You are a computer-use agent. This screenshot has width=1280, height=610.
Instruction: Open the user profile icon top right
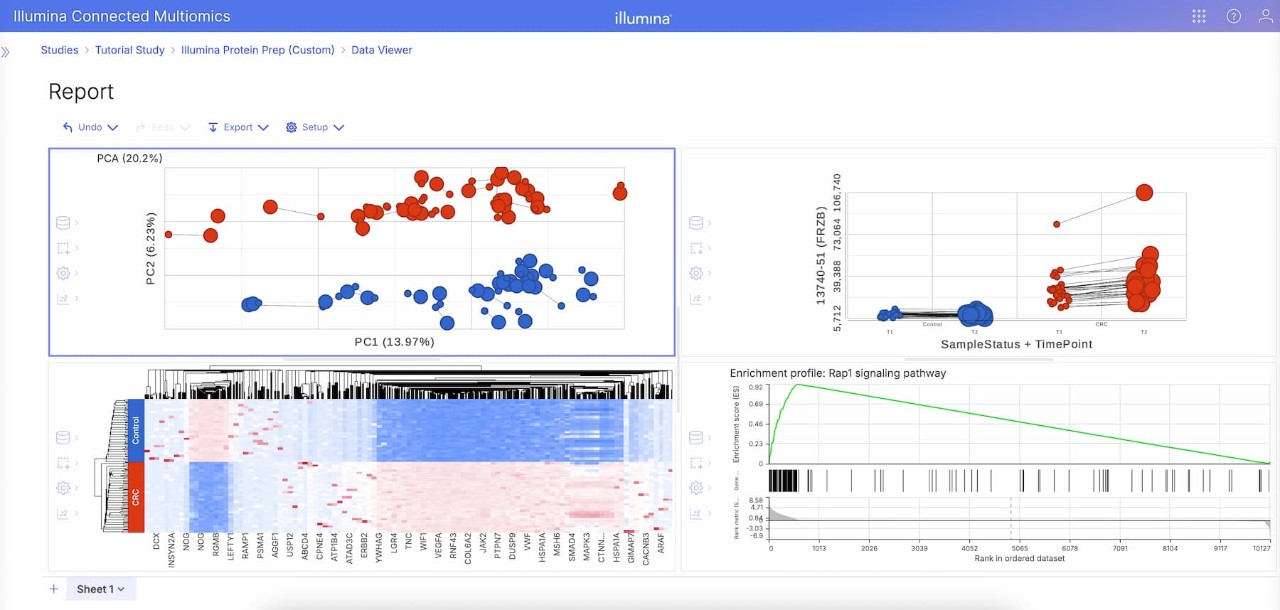pyautogui.click(x=1264, y=16)
